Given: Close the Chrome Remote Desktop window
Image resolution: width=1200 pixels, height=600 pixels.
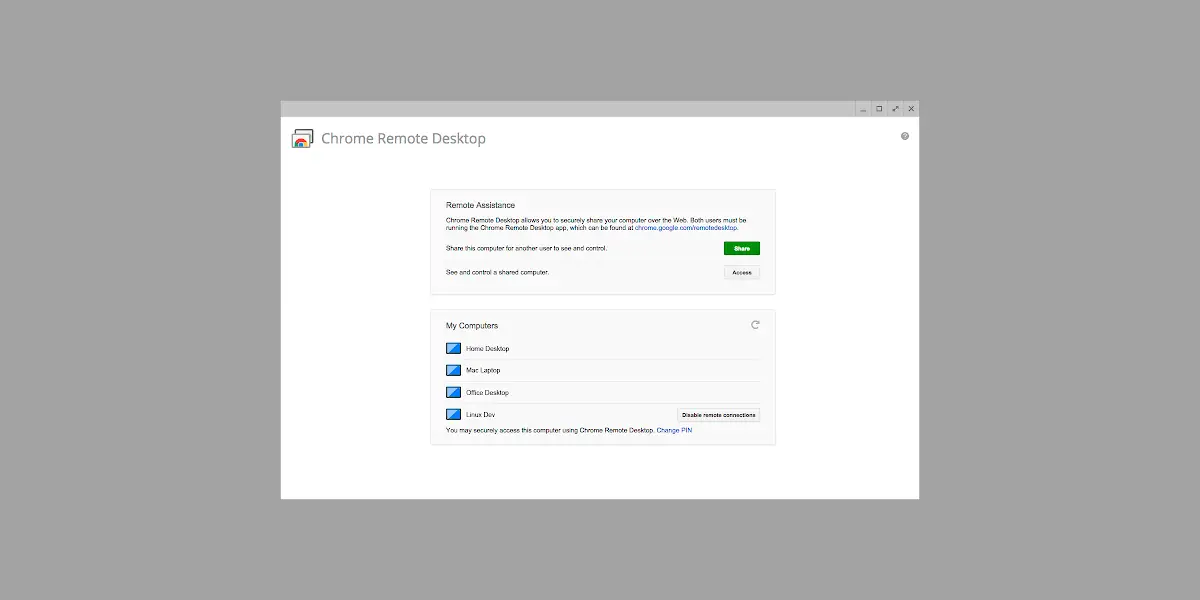Looking at the screenshot, I should (911, 109).
